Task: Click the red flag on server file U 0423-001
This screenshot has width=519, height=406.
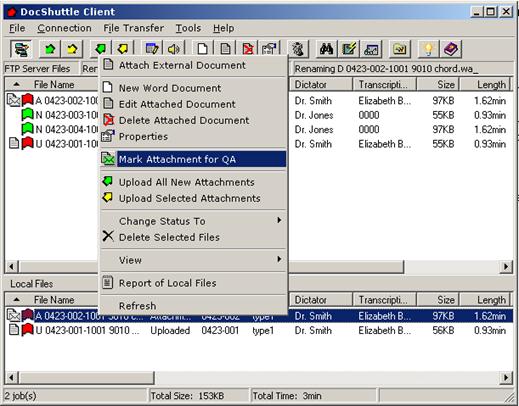Action: 28,143
